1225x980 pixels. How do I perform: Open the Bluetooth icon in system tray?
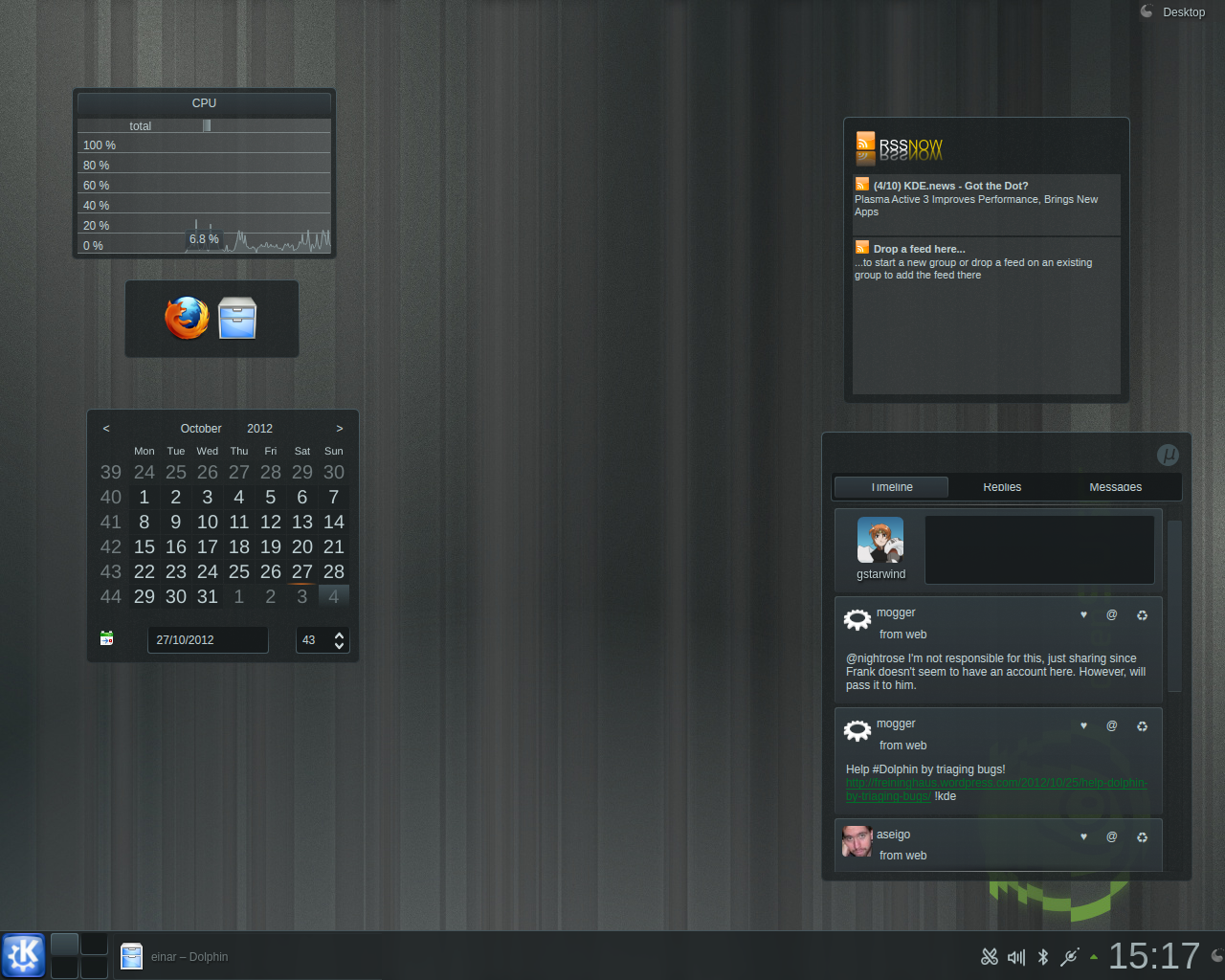(1043, 956)
